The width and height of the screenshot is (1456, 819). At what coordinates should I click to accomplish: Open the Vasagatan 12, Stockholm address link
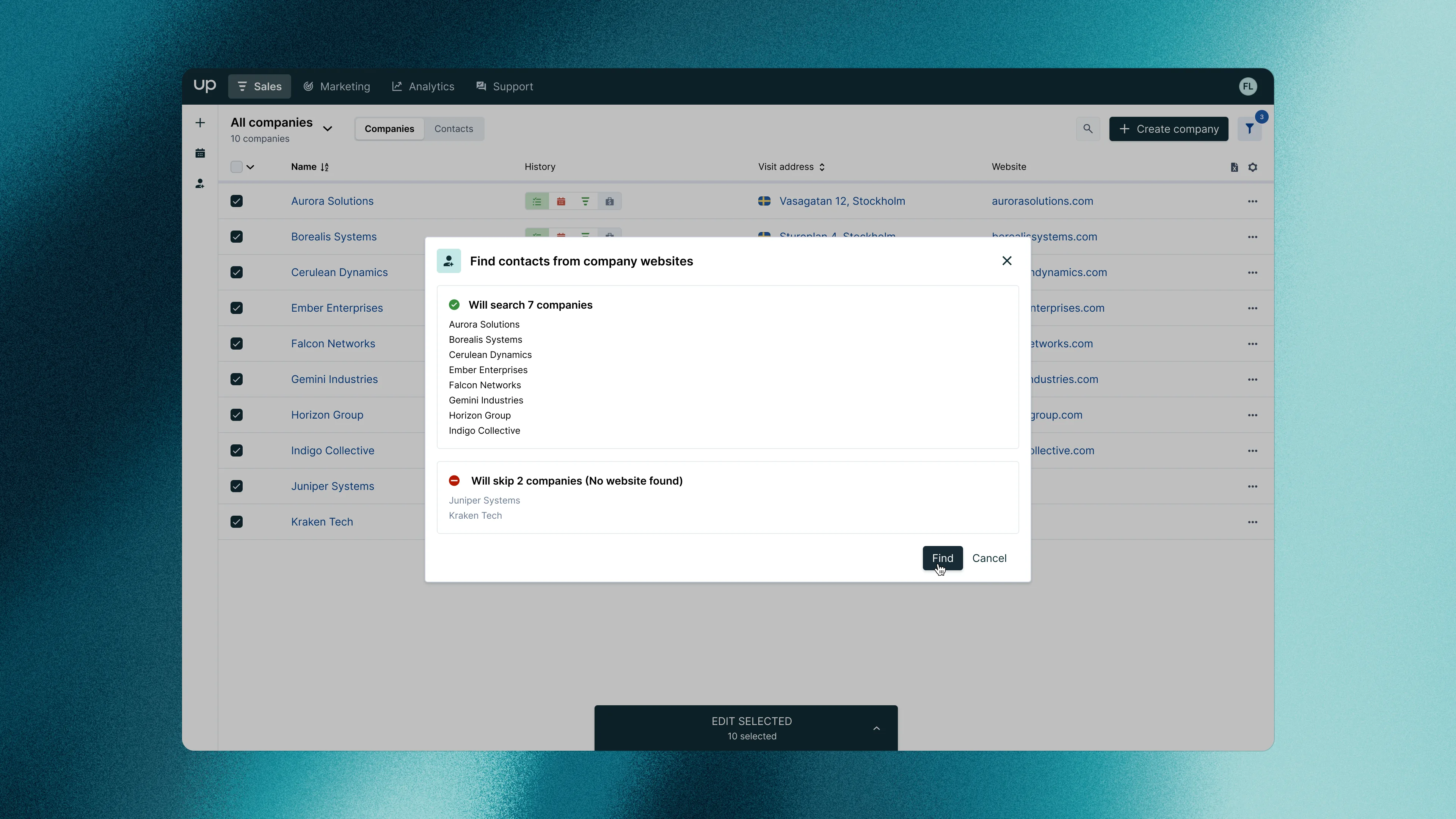842,201
